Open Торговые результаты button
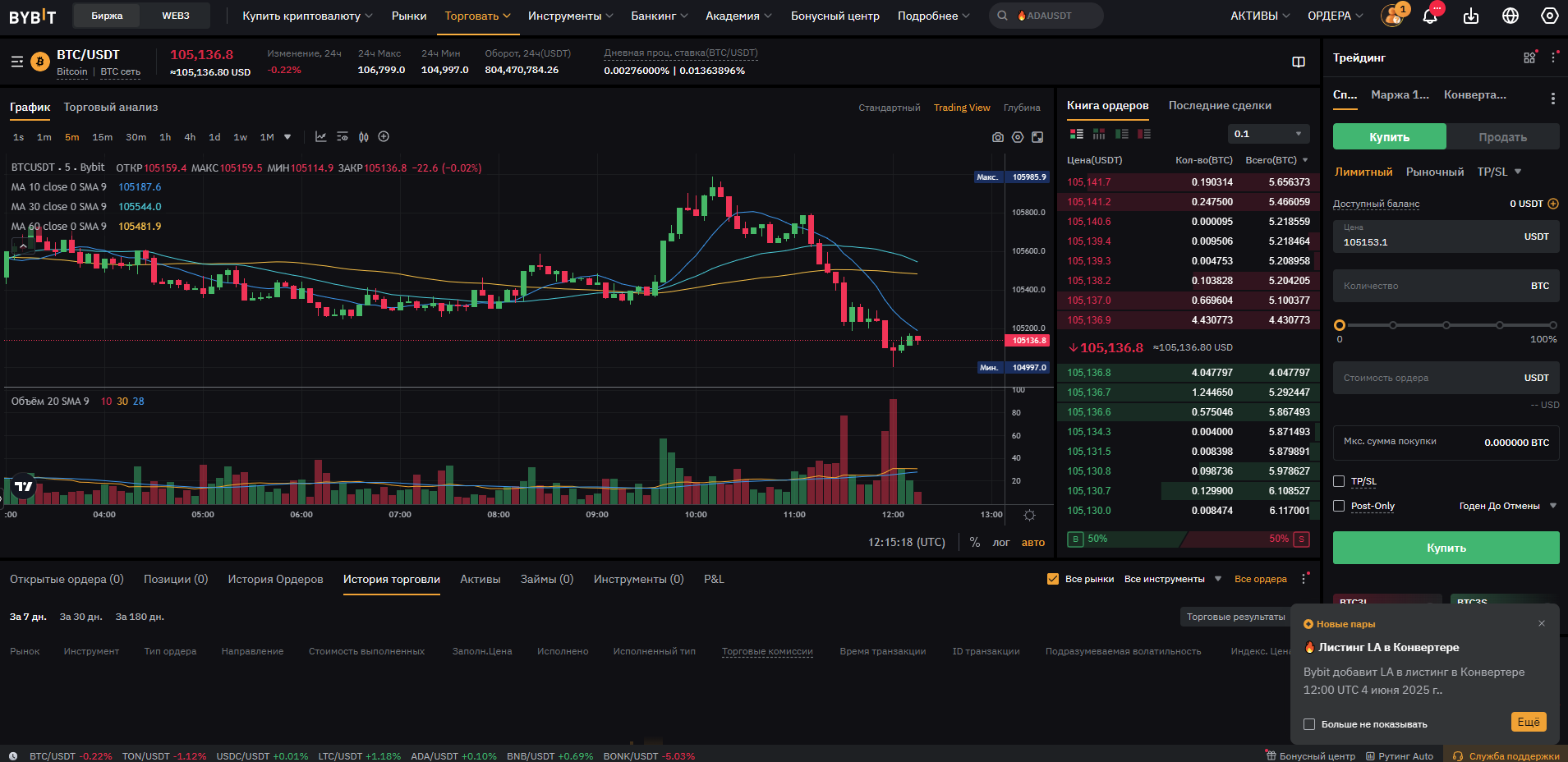The image size is (1568, 762). (1235, 617)
